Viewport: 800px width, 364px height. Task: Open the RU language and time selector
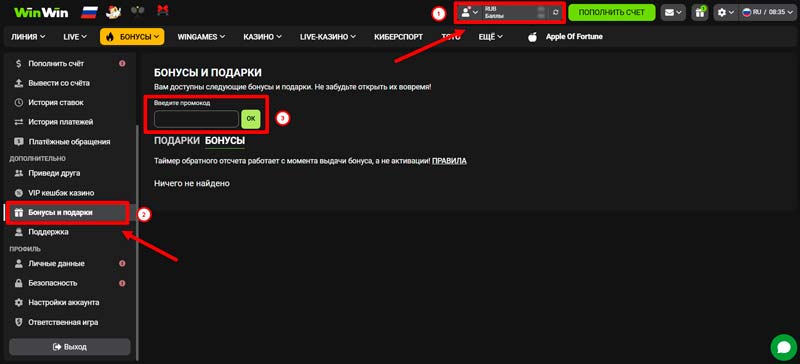(766, 12)
